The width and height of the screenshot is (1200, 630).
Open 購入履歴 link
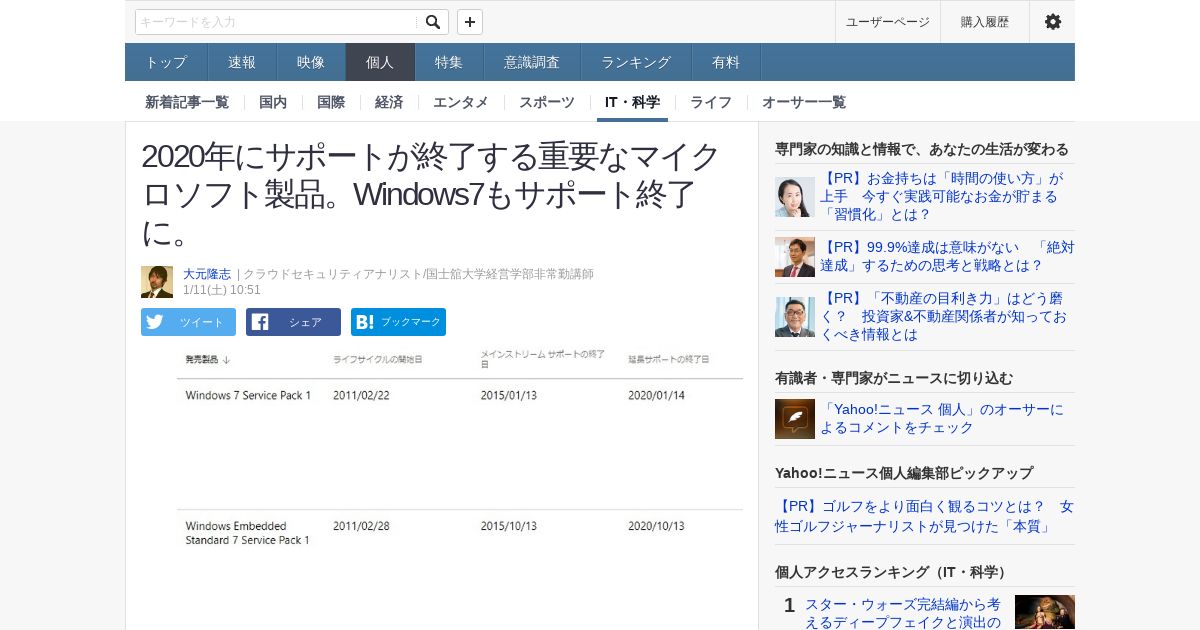click(985, 22)
